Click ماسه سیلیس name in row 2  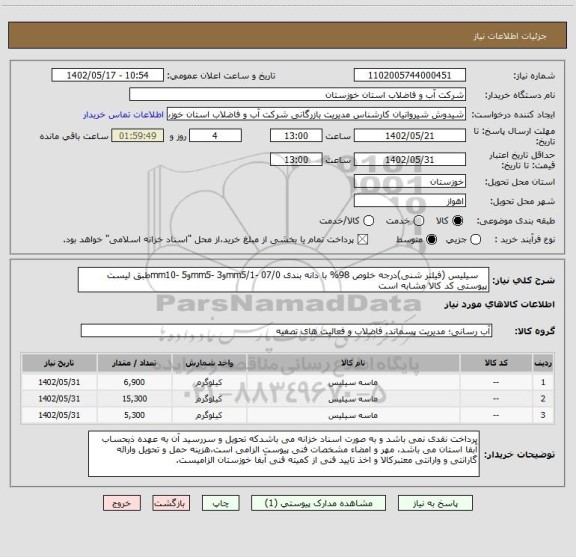pyautogui.click(x=353, y=399)
